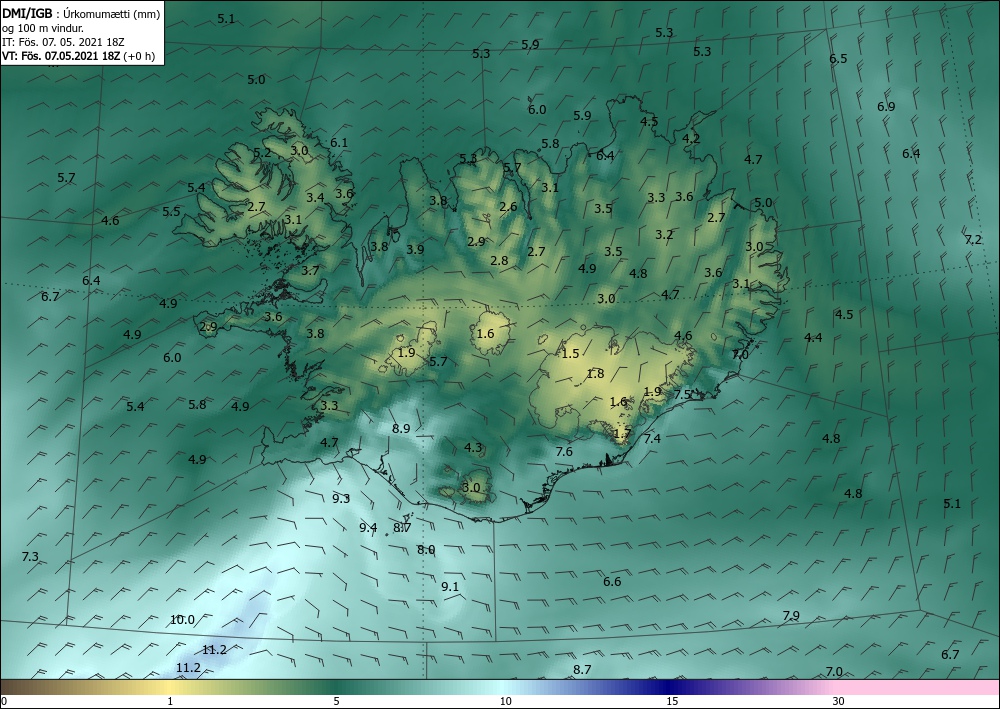1000x709 pixels.
Task: Click the 7.3 value on the map
Action: pos(30,557)
